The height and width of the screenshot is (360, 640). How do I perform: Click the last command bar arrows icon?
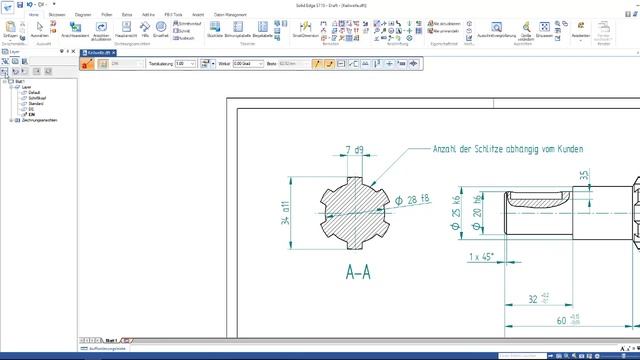(x=413, y=64)
